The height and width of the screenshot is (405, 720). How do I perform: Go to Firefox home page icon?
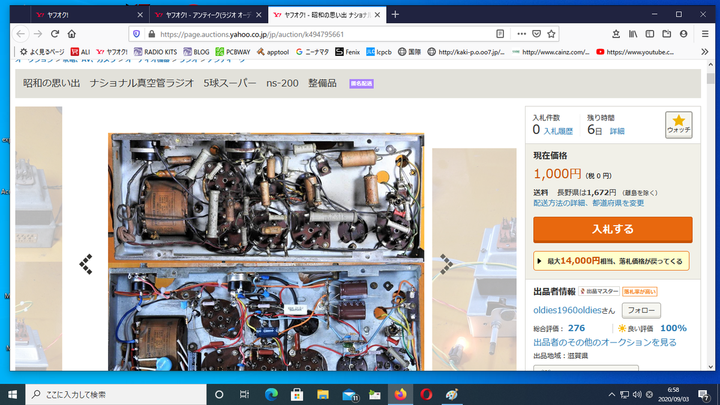73,33
